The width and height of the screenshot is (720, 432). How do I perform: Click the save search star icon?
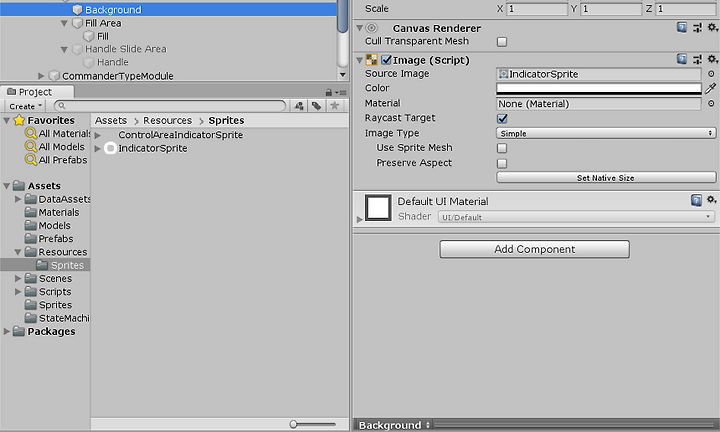(334, 106)
